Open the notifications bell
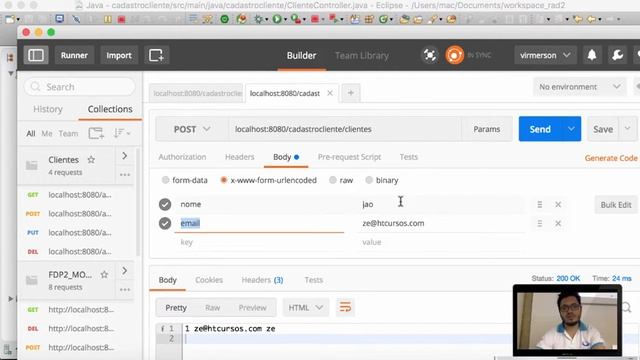 click(x=592, y=55)
